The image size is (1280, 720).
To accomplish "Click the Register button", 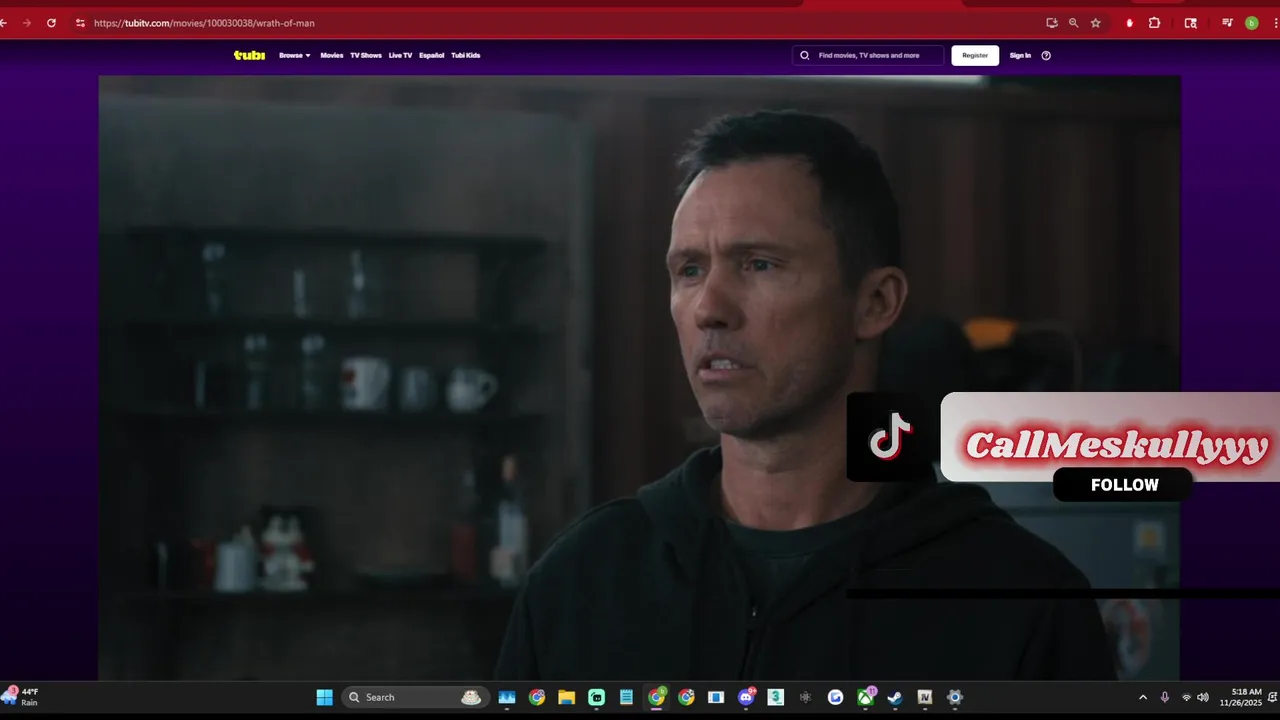I will point(975,55).
